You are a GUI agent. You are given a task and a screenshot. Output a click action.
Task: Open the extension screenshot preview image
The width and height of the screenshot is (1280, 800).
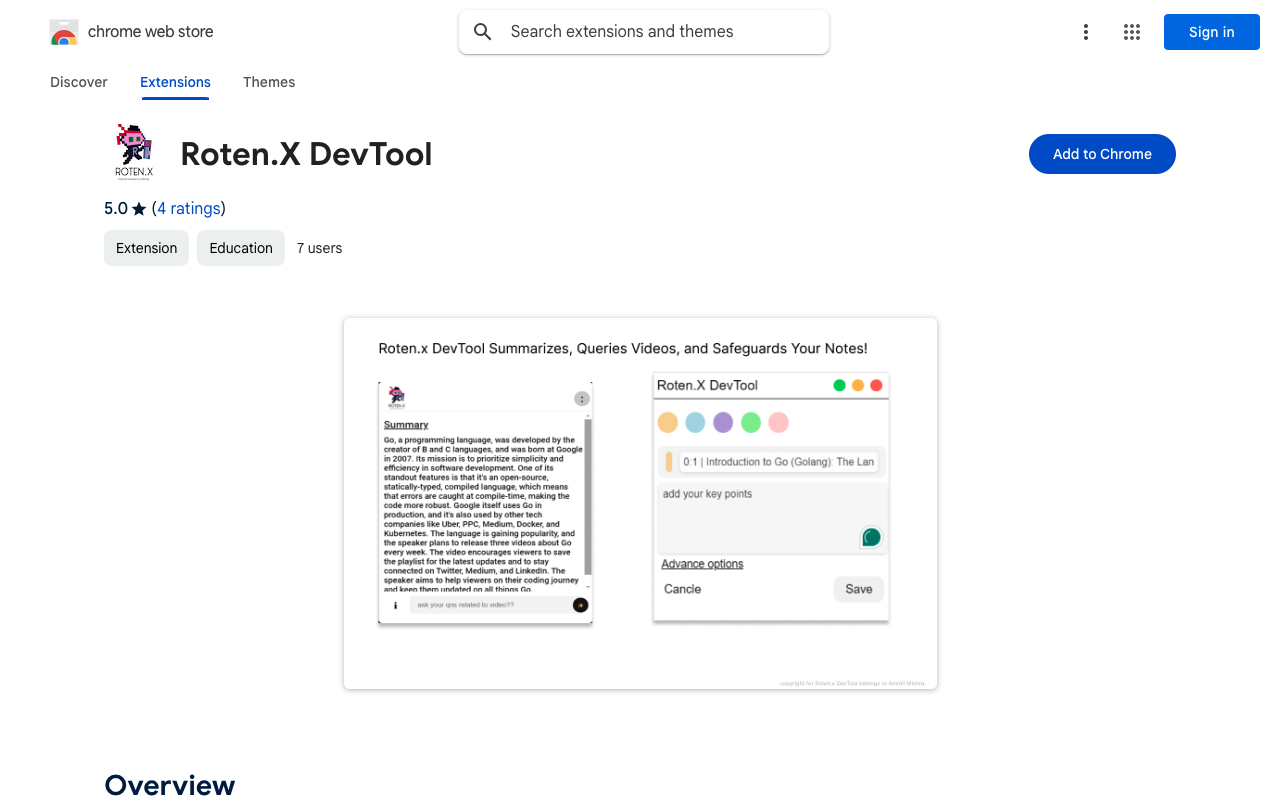pos(640,504)
